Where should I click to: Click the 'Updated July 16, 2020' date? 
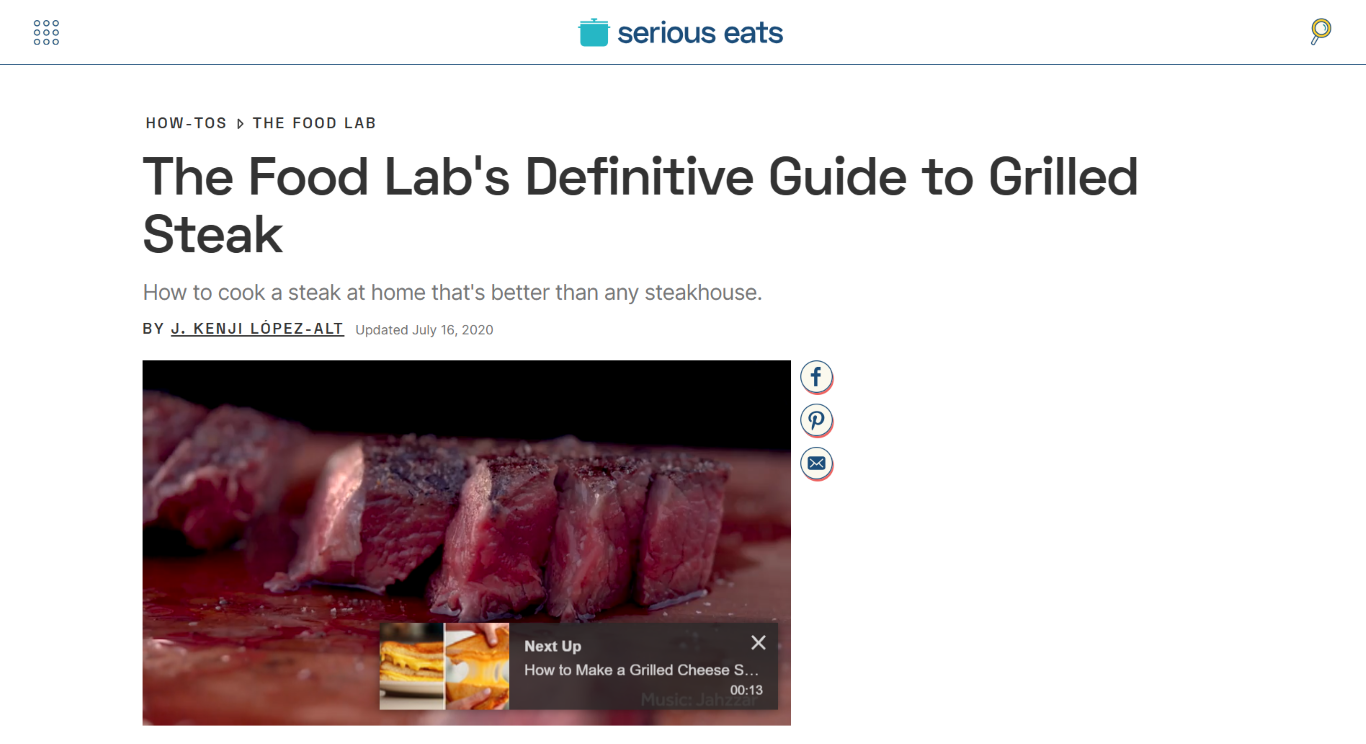point(424,330)
